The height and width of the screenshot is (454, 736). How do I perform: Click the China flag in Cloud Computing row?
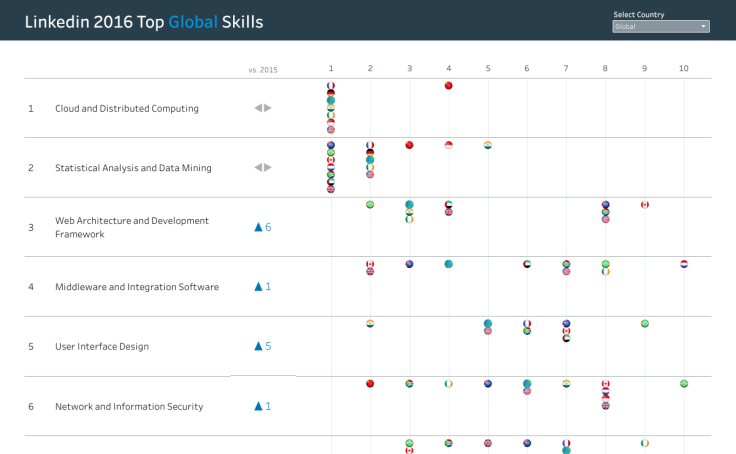(x=448, y=86)
